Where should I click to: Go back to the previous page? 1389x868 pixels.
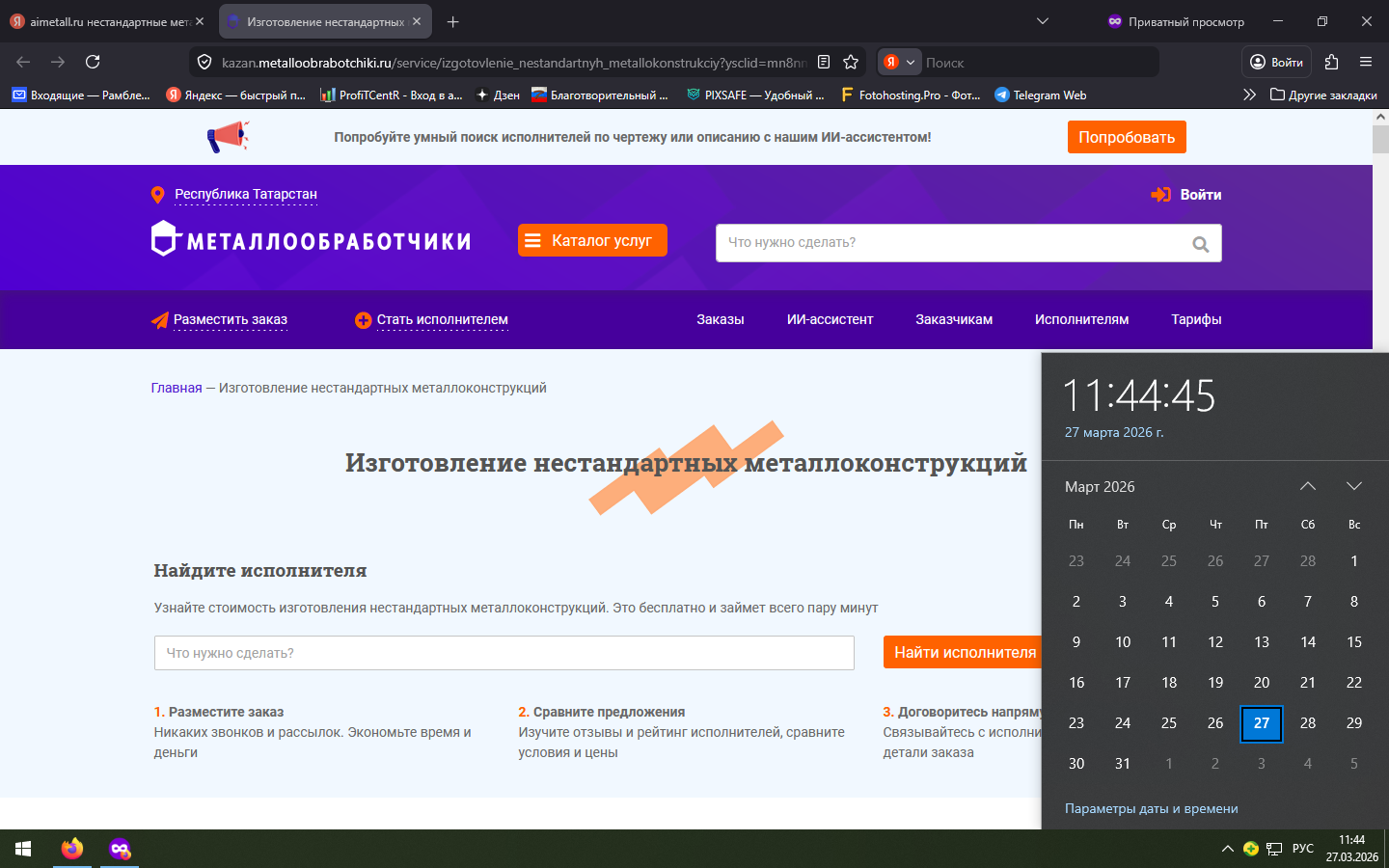coord(23,62)
